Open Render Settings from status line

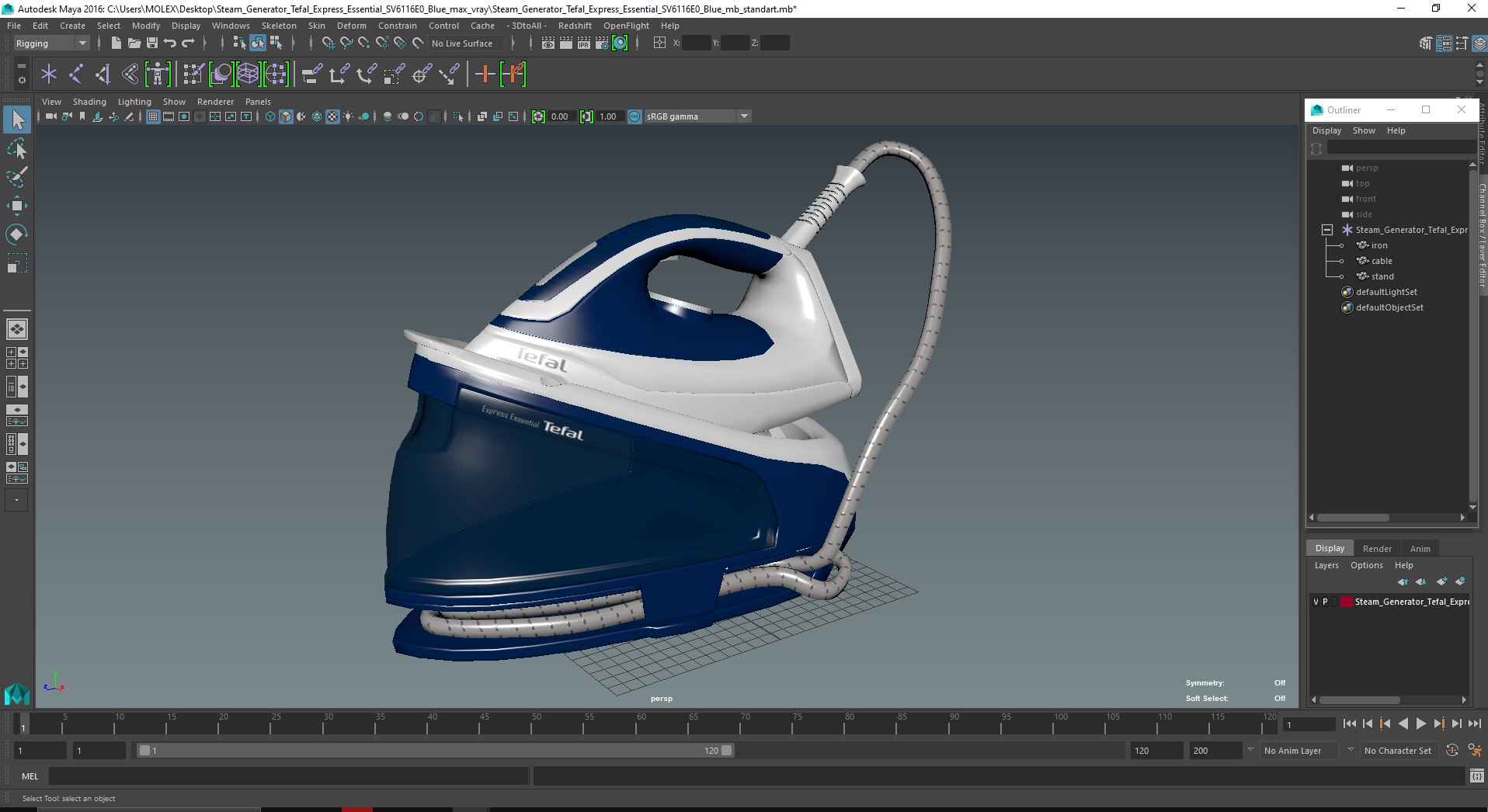click(602, 43)
